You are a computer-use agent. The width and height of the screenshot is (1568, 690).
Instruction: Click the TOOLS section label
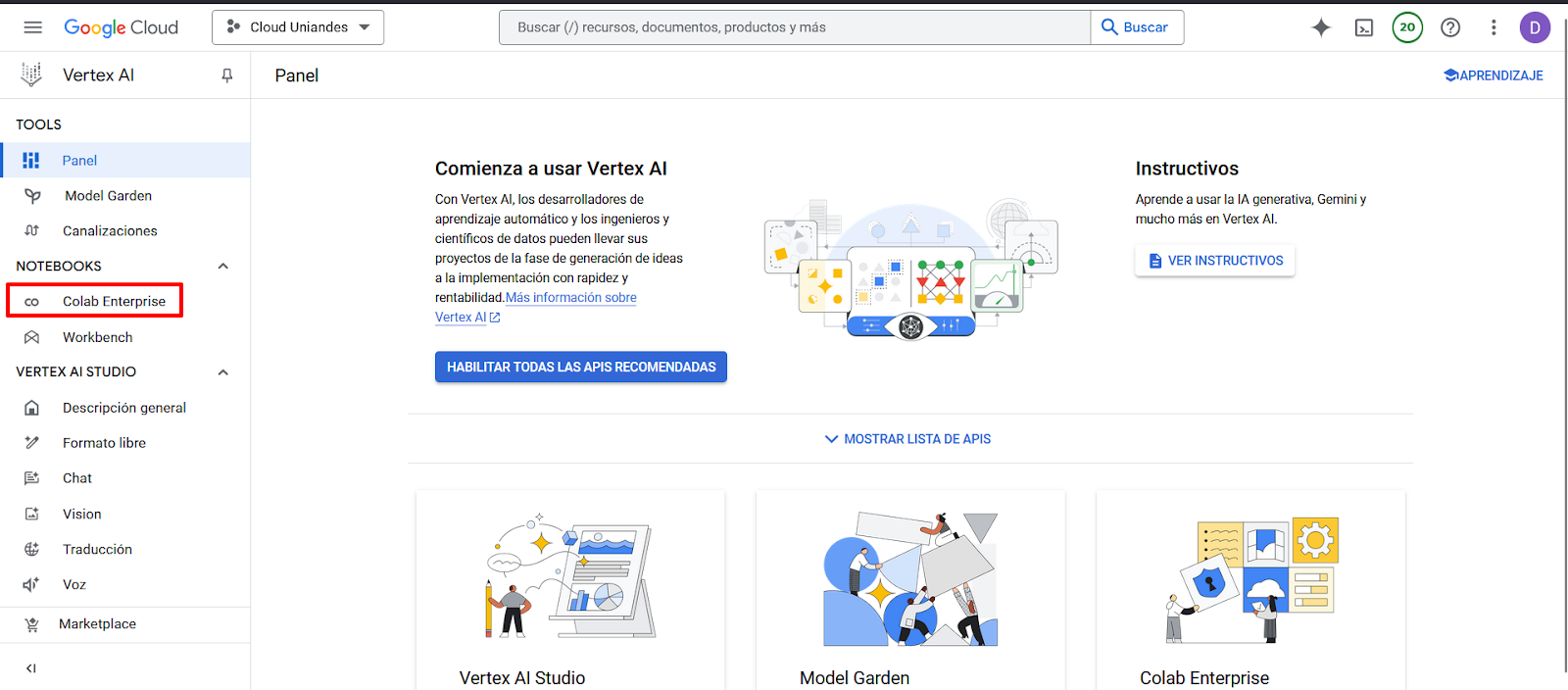pyautogui.click(x=39, y=124)
